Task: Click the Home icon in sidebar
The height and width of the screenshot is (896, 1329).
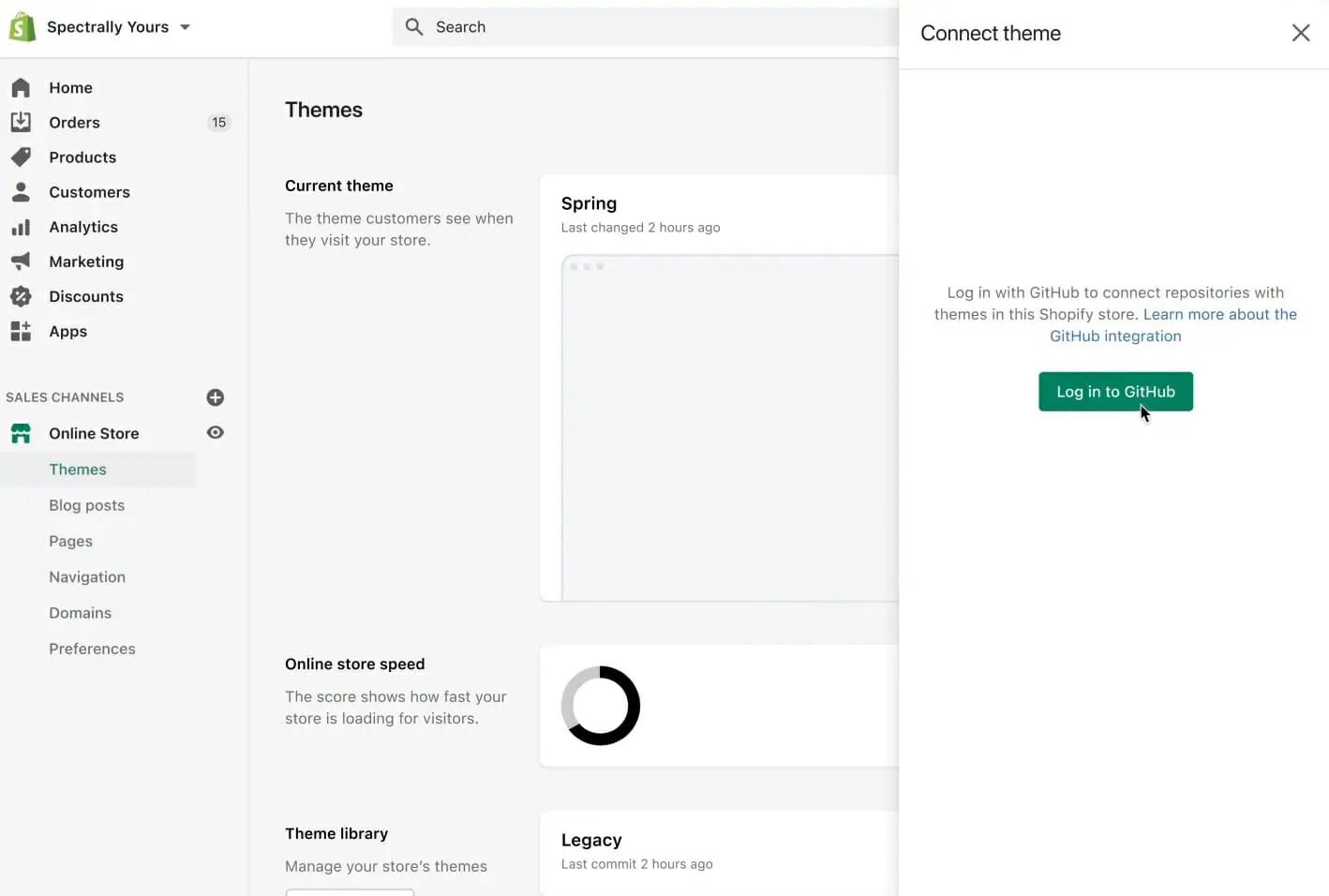Action: pos(21,87)
